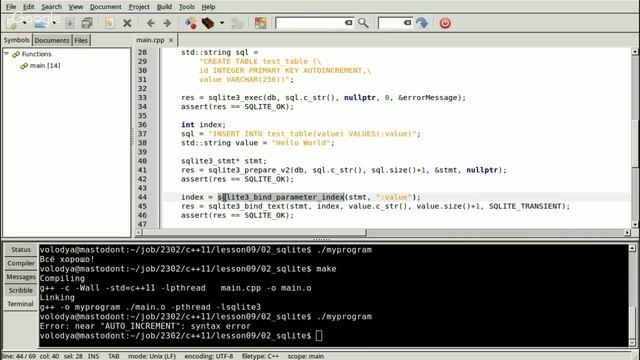Open the Help menu
The image size is (640, 360).
[x=208, y=7]
